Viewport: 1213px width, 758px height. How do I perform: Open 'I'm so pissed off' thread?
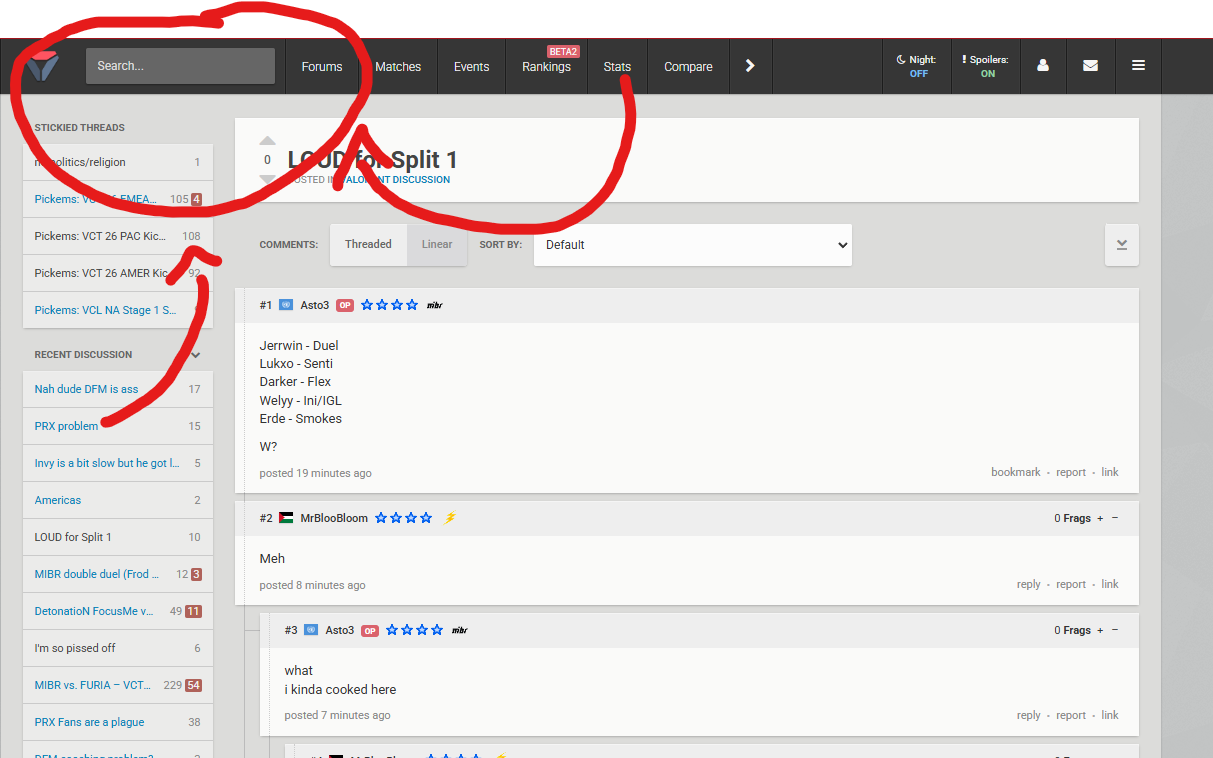click(118, 648)
